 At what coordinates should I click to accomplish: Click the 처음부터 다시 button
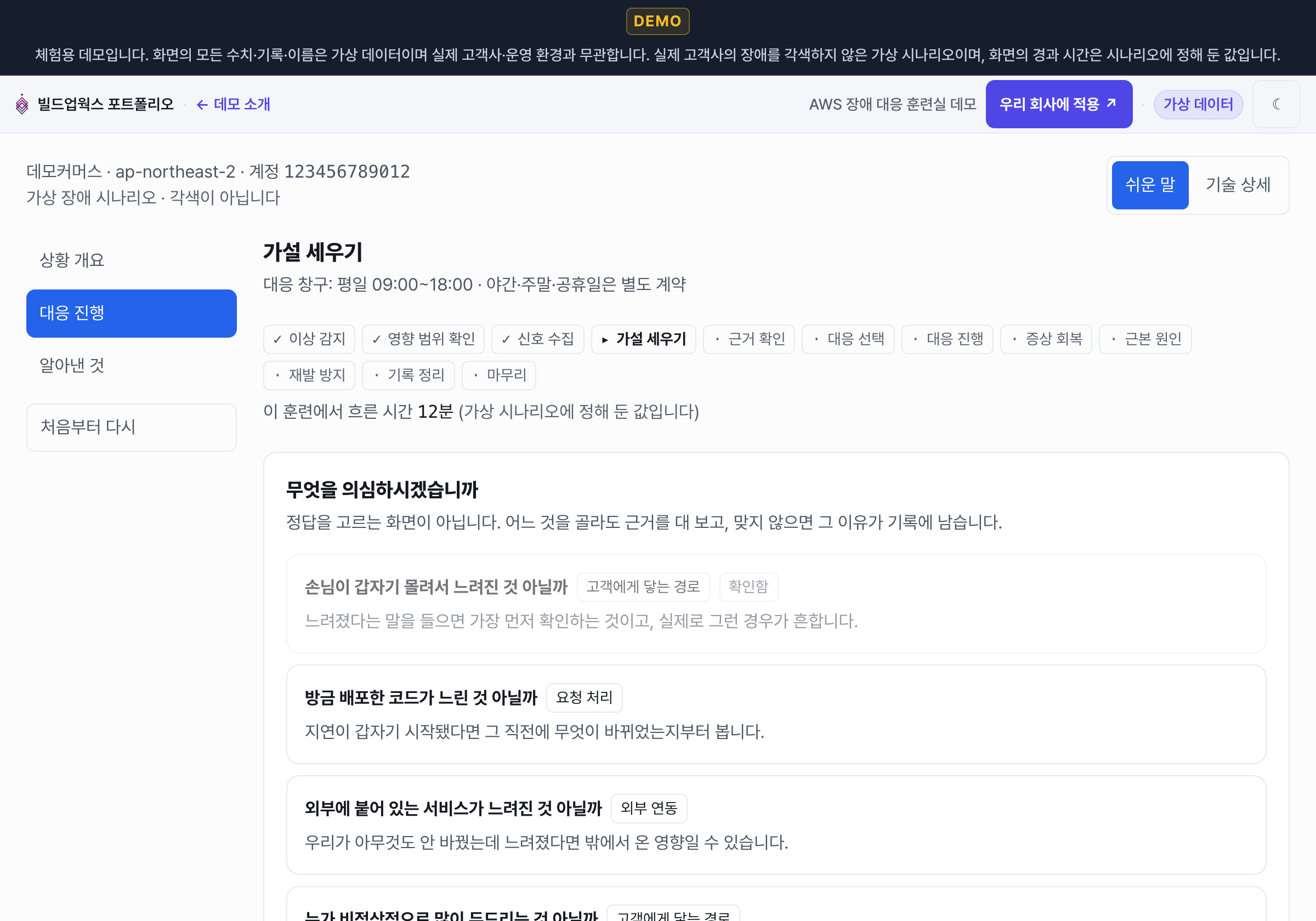[x=131, y=427]
